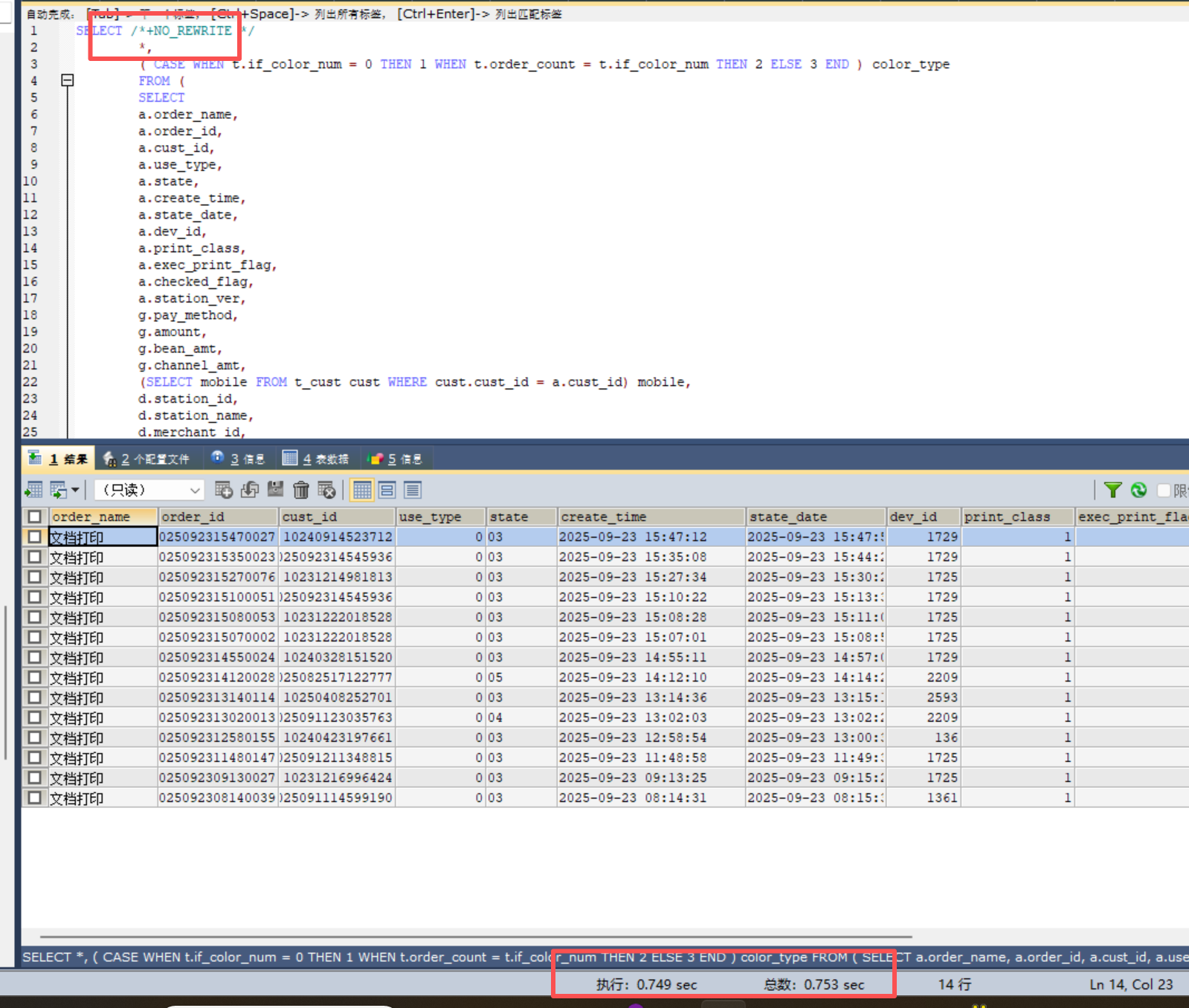Click the delete row trash icon
Viewport: 1189px width, 1008px height.
[x=301, y=490]
